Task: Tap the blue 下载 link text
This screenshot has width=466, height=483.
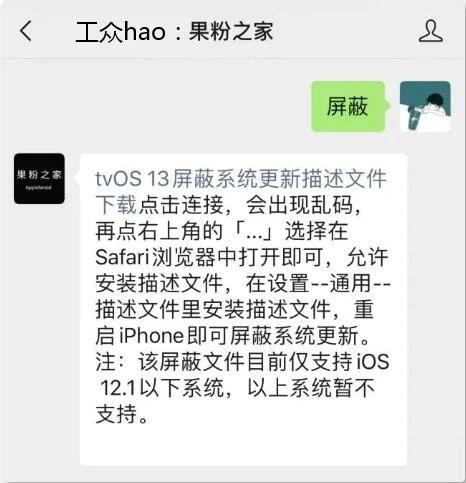Action: 116,205
